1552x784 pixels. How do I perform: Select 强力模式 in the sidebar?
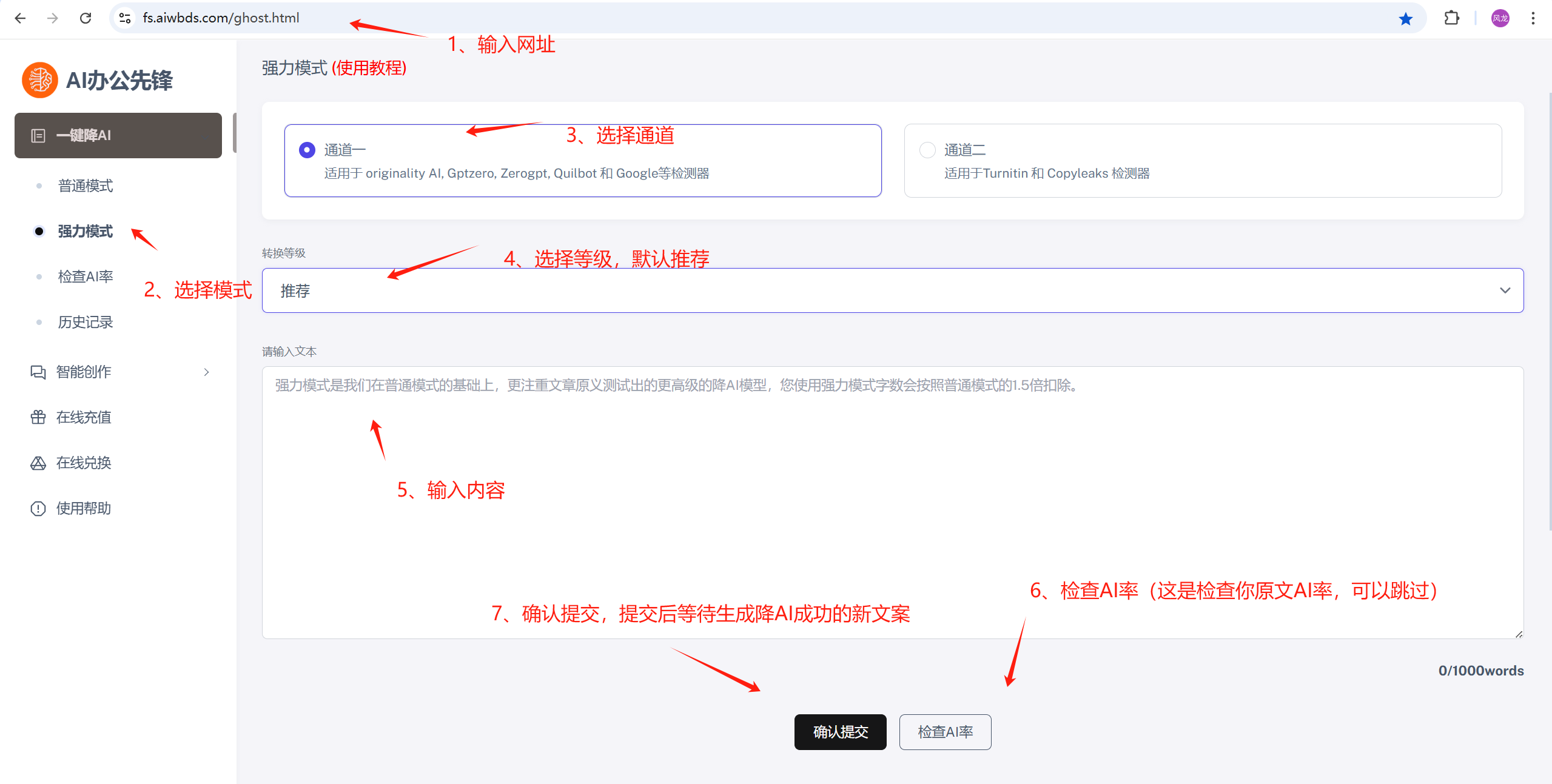[86, 232]
